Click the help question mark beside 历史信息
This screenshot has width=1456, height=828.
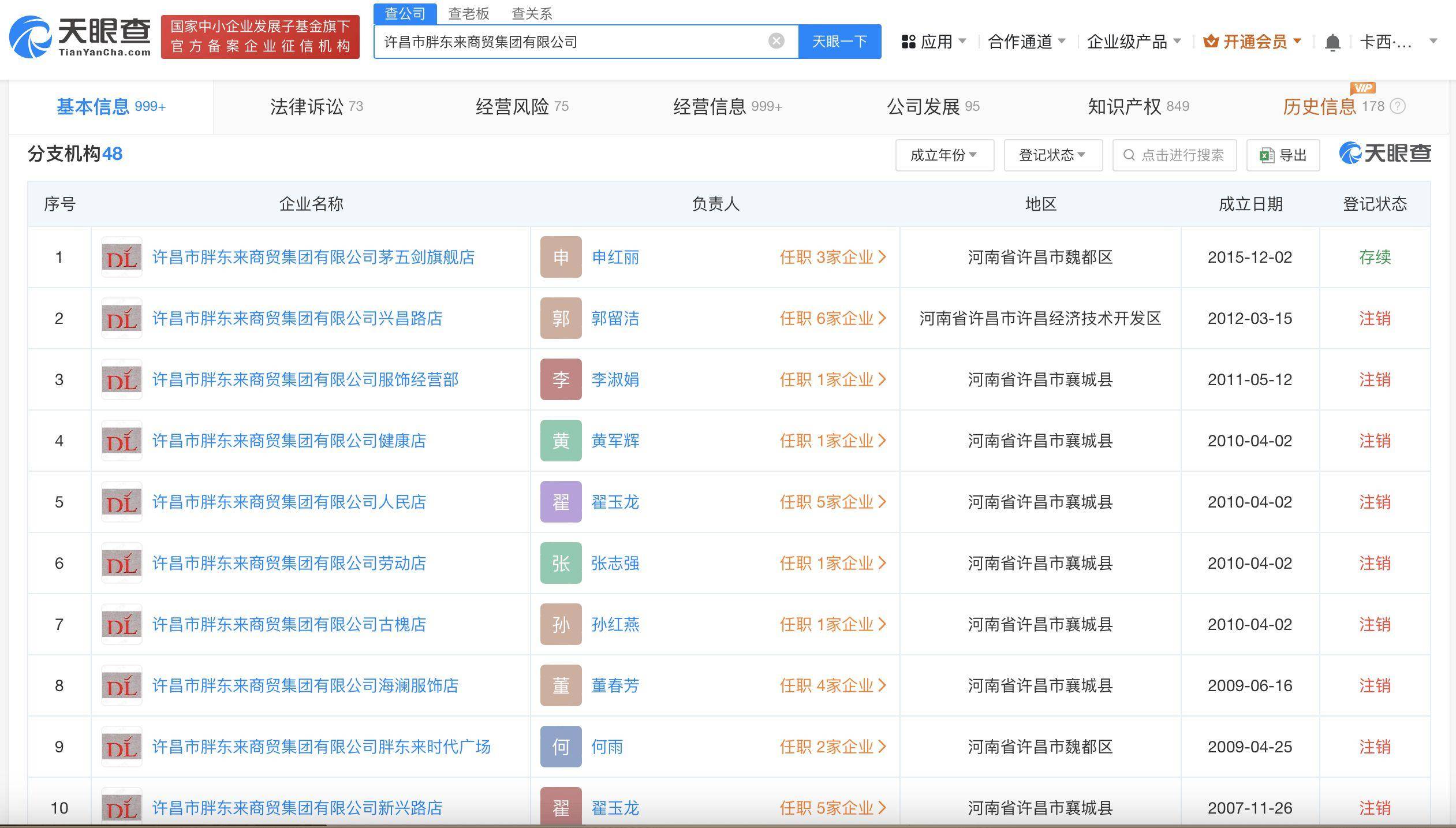(1398, 106)
